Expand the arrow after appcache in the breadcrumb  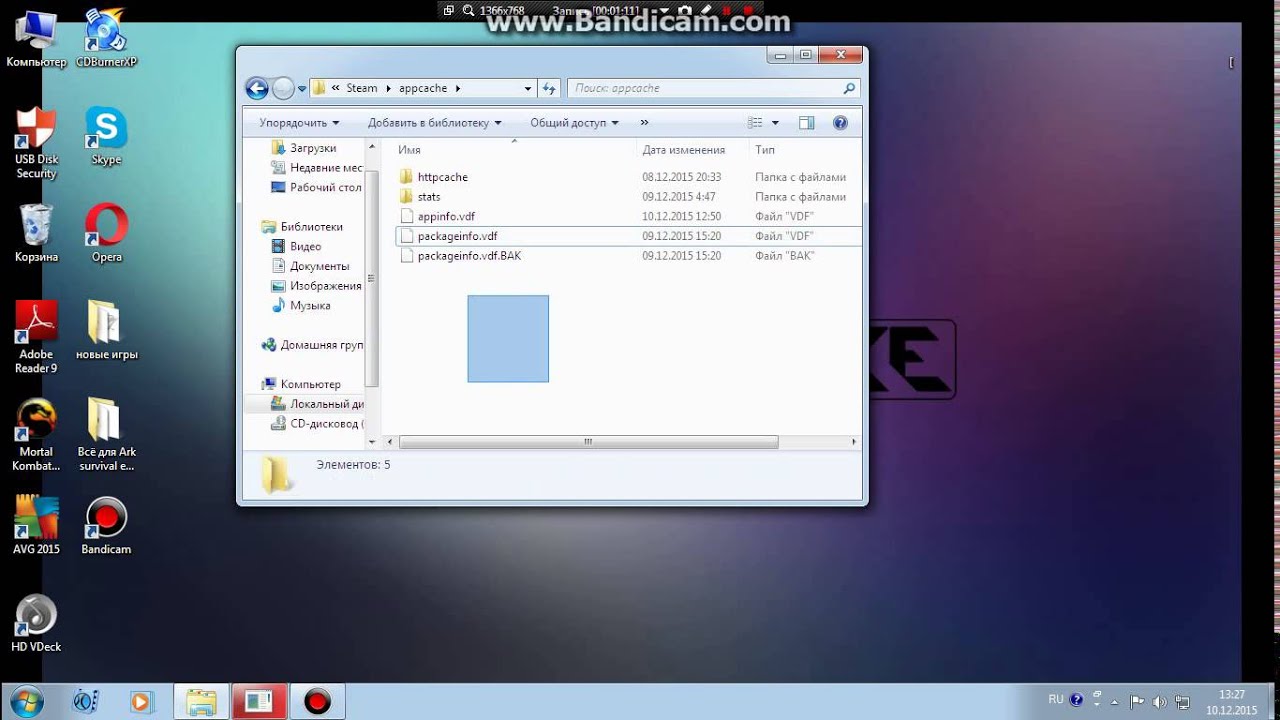[x=458, y=88]
